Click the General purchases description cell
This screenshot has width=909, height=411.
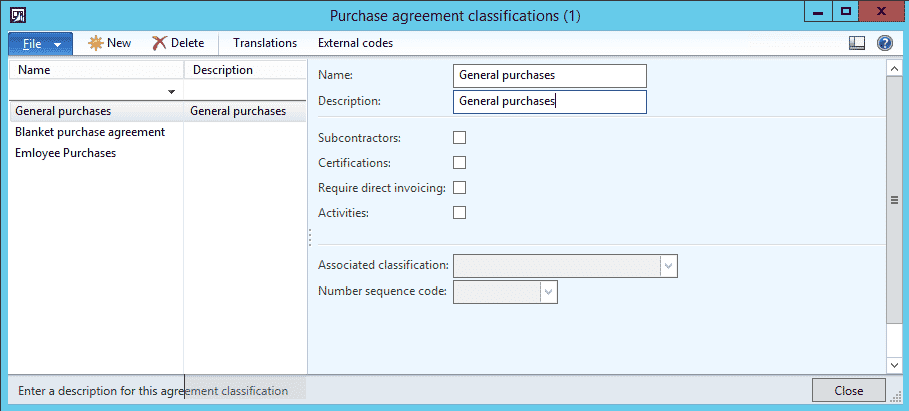[245, 111]
